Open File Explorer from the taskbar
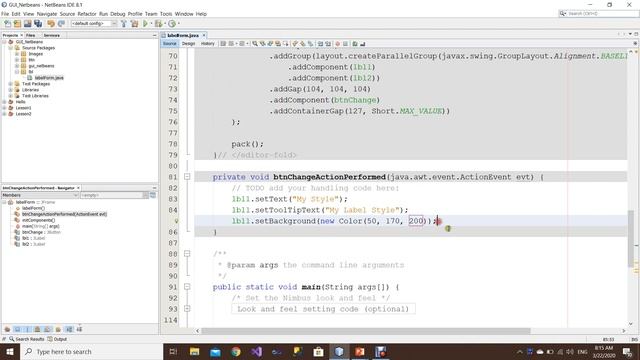This screenshot has width=640, height=360. coord(194,351)
